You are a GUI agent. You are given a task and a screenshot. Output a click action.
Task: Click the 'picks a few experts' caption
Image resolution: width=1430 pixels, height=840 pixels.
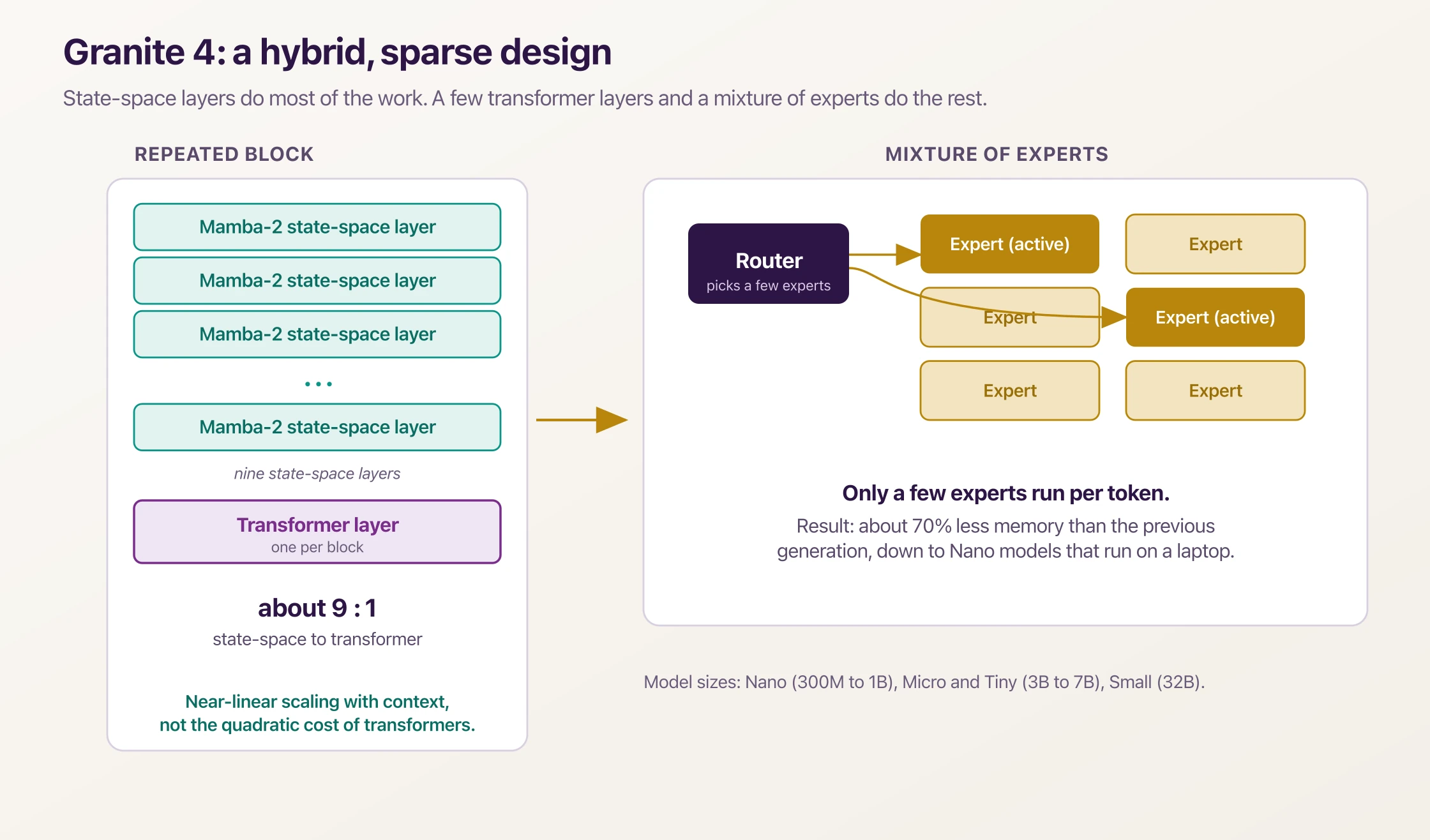769,285
